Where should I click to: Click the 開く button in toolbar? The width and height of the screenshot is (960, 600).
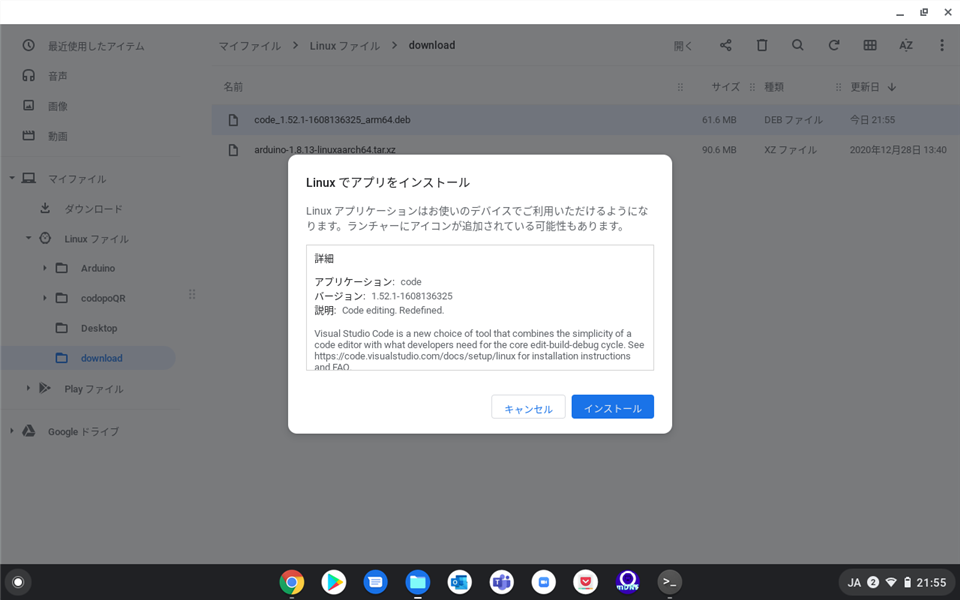[683, 46]
